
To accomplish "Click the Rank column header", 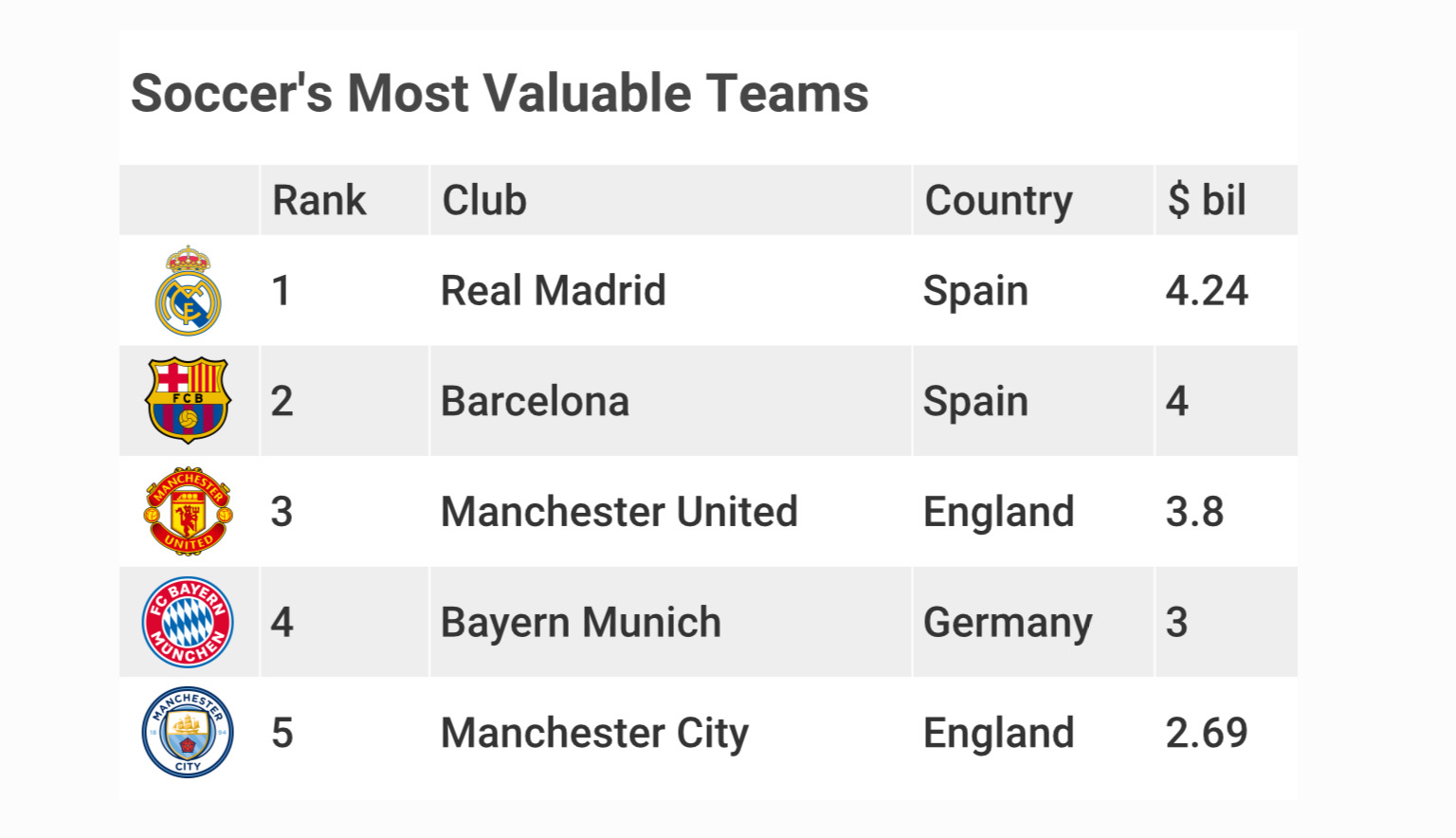I will [x=318, y=201].
